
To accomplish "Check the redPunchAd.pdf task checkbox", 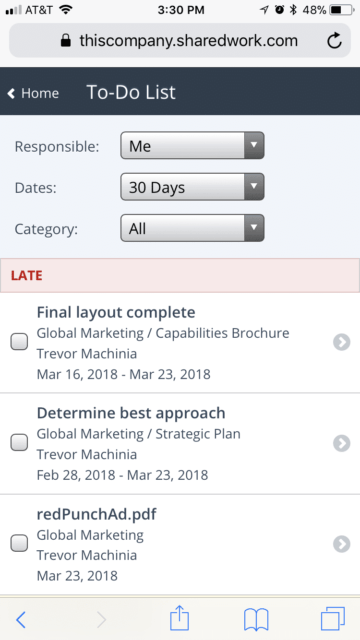I will (19, 543).
